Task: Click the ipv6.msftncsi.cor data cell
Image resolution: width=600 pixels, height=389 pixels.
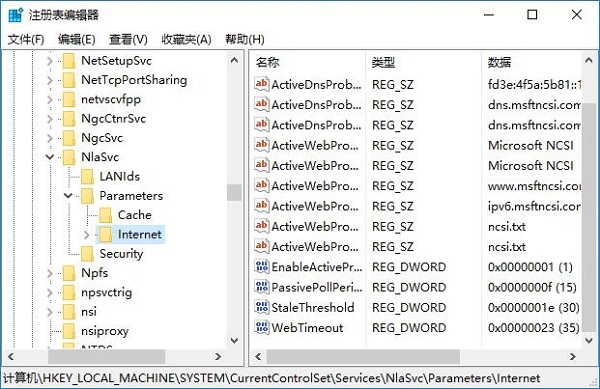Action: tap(534, 206)
